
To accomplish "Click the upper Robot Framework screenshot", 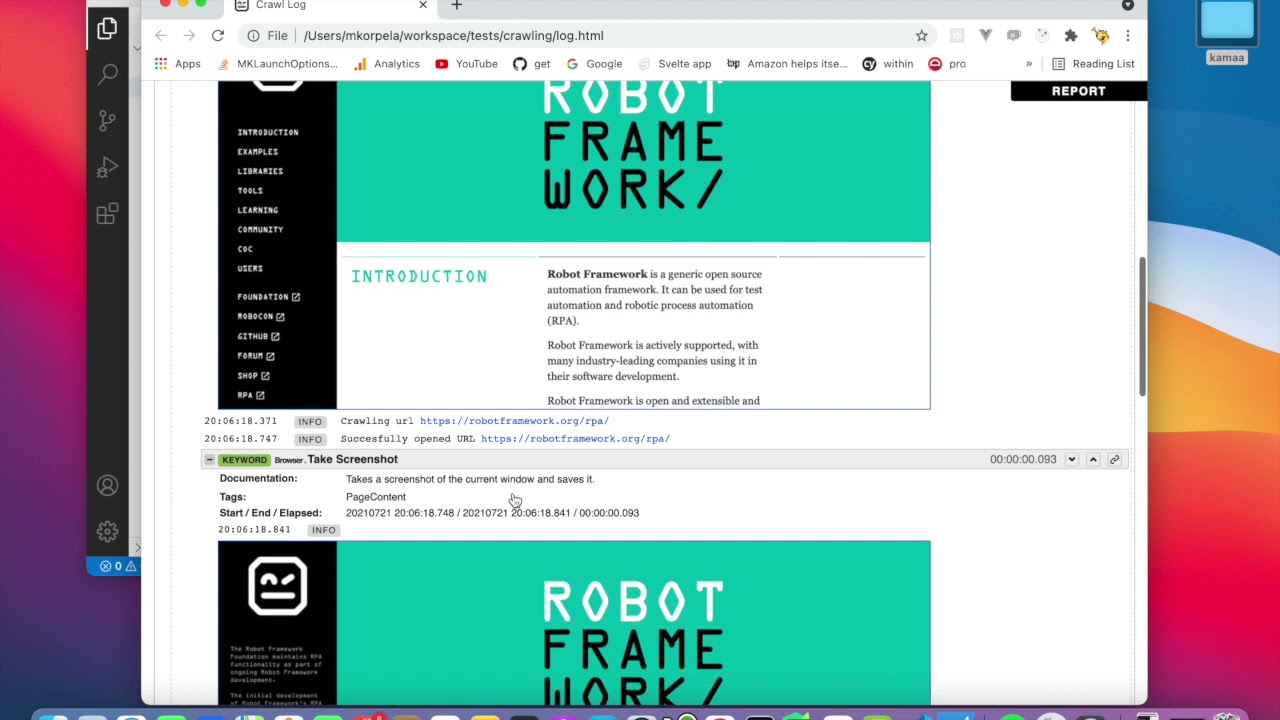I will [x=574, y=245].
